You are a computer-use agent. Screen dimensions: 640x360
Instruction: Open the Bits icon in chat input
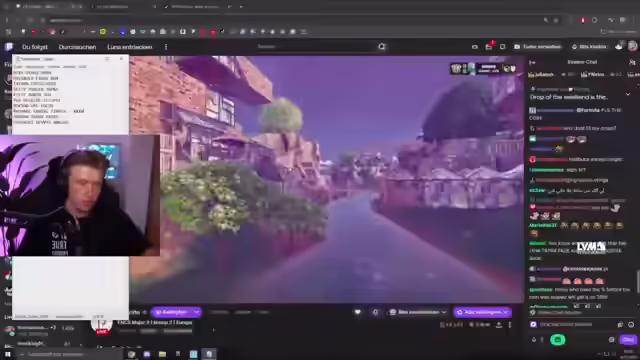(x=620, y=324)
